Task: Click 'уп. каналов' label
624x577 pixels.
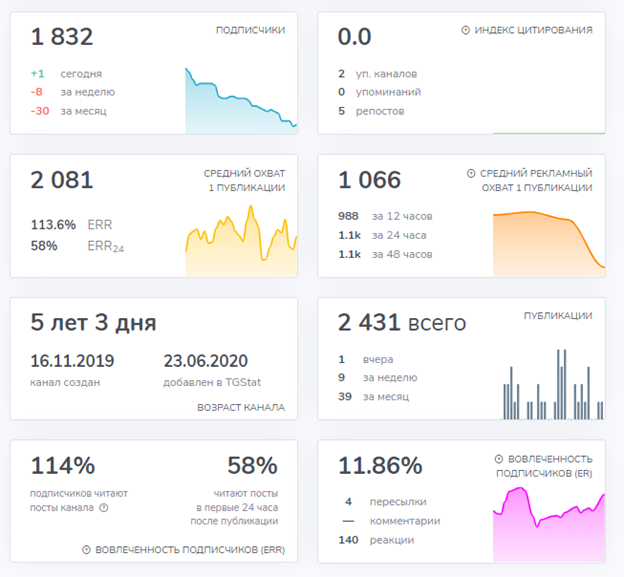Action: click(x=386, y=74)
